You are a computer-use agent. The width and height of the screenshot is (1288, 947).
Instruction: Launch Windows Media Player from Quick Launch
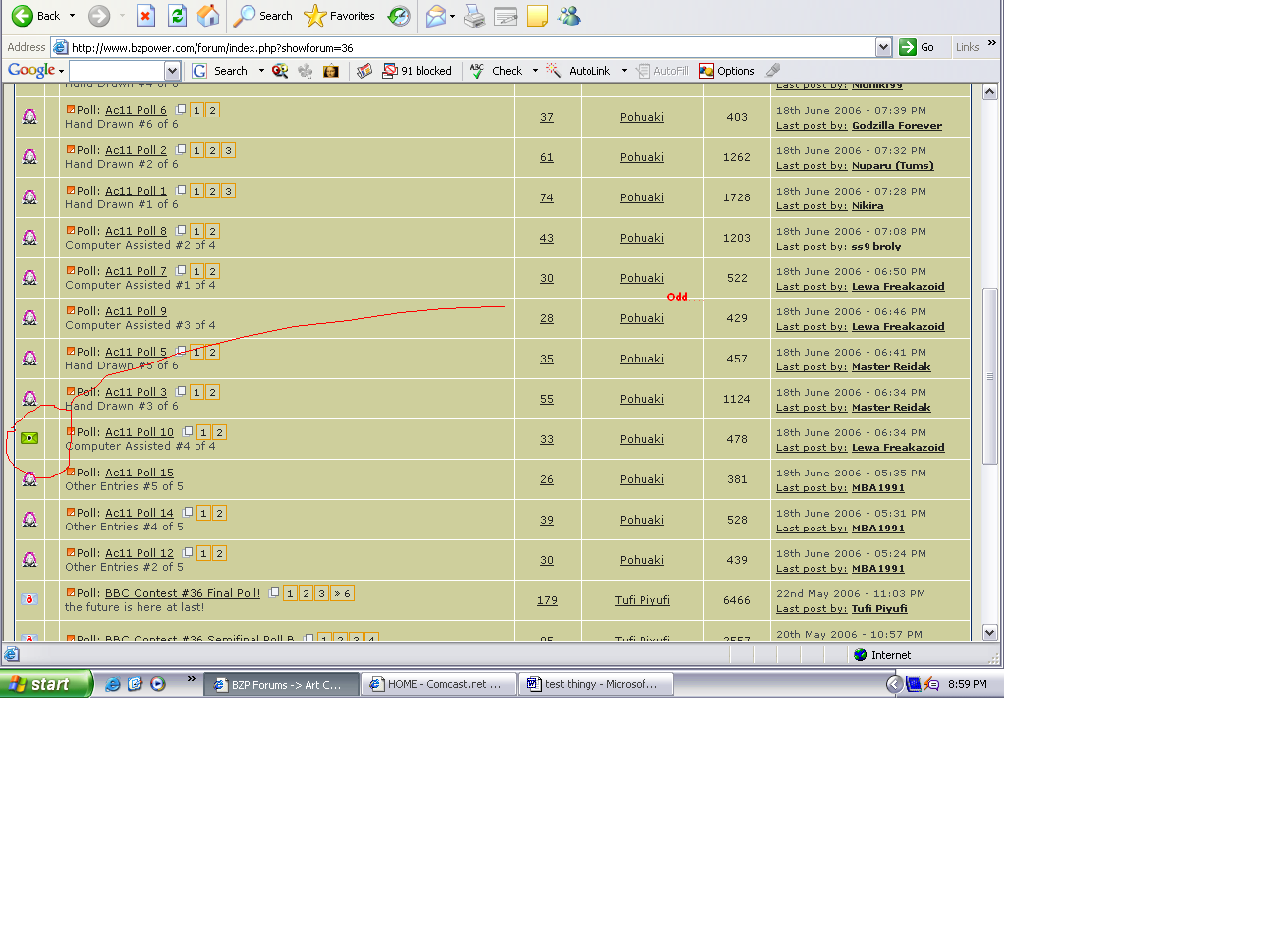[157, 684]
